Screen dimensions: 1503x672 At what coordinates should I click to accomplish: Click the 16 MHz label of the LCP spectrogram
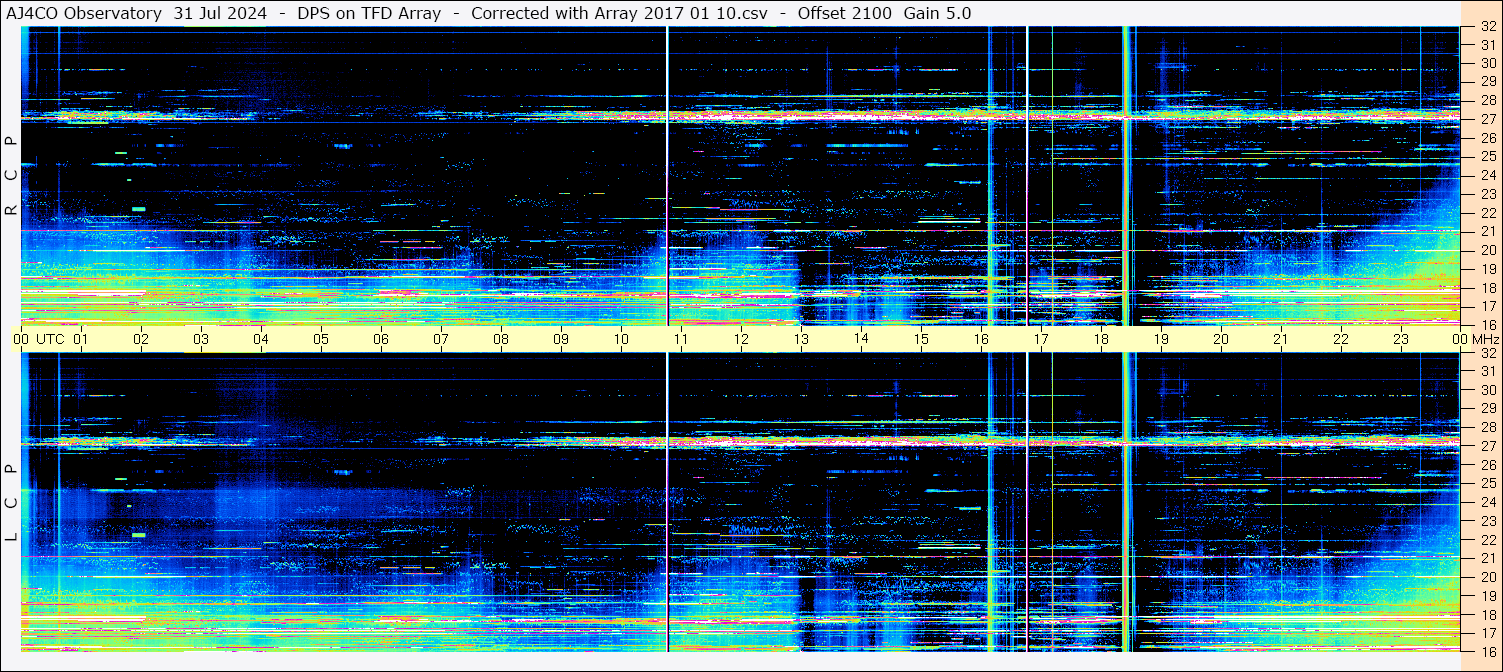[x=1487, y=652]
